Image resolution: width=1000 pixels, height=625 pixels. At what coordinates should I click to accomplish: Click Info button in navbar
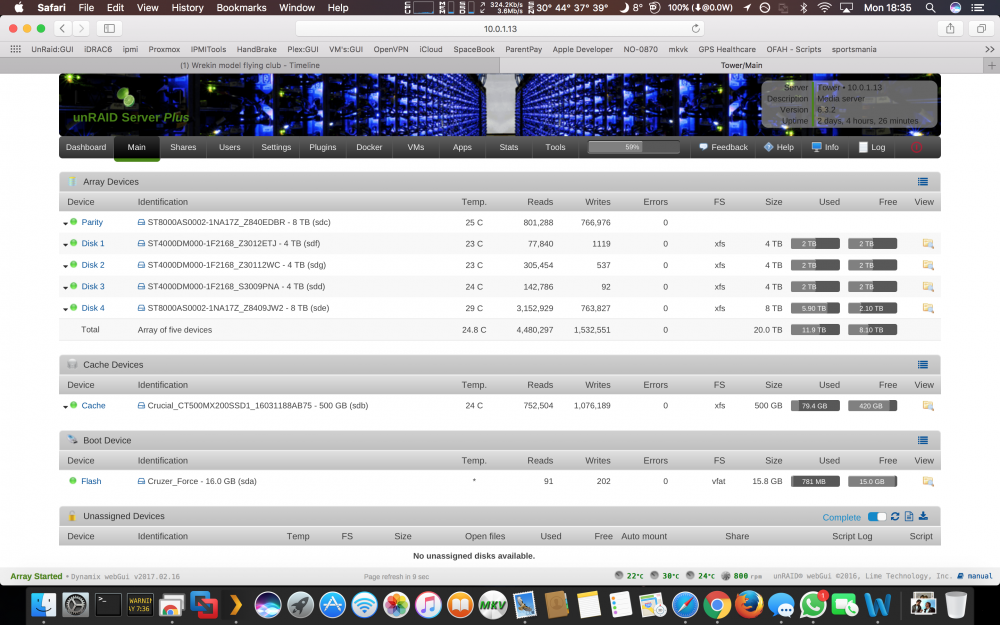pyautogui.click(x=825, y=147)
